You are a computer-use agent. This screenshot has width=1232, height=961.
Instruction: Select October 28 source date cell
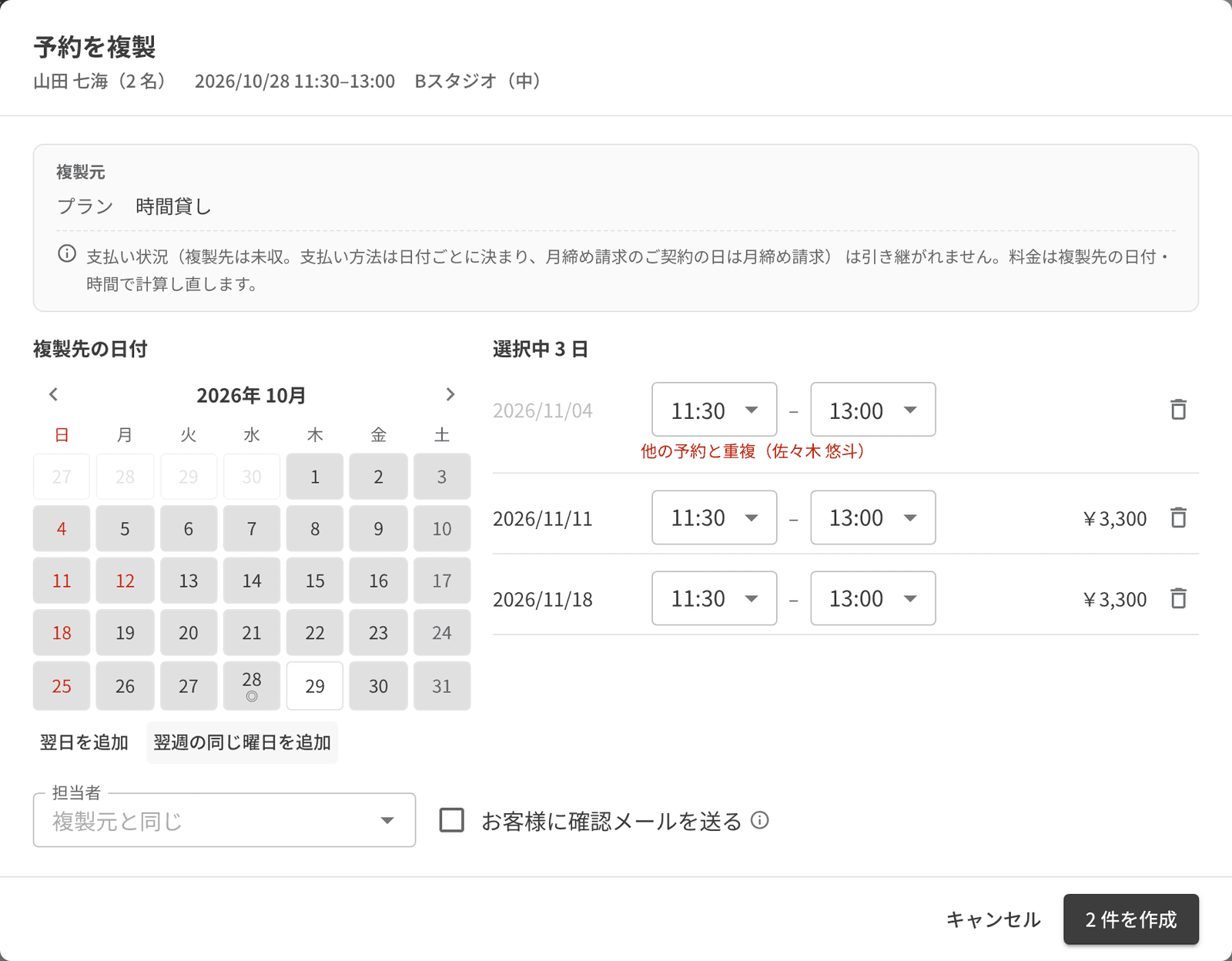pyautogui.click(x=252, y=686)
